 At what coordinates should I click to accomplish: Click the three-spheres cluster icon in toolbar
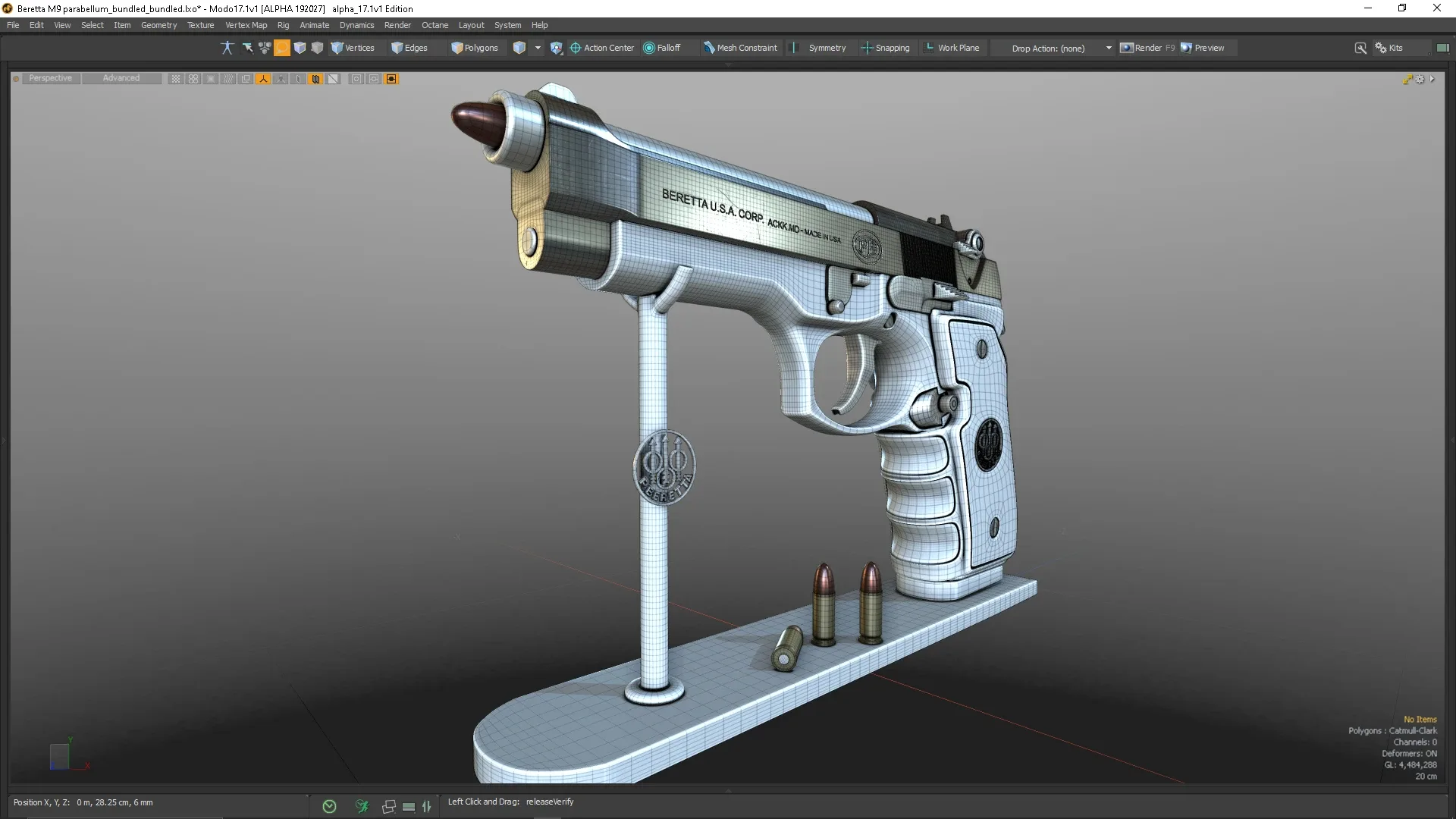pos(265,48)
